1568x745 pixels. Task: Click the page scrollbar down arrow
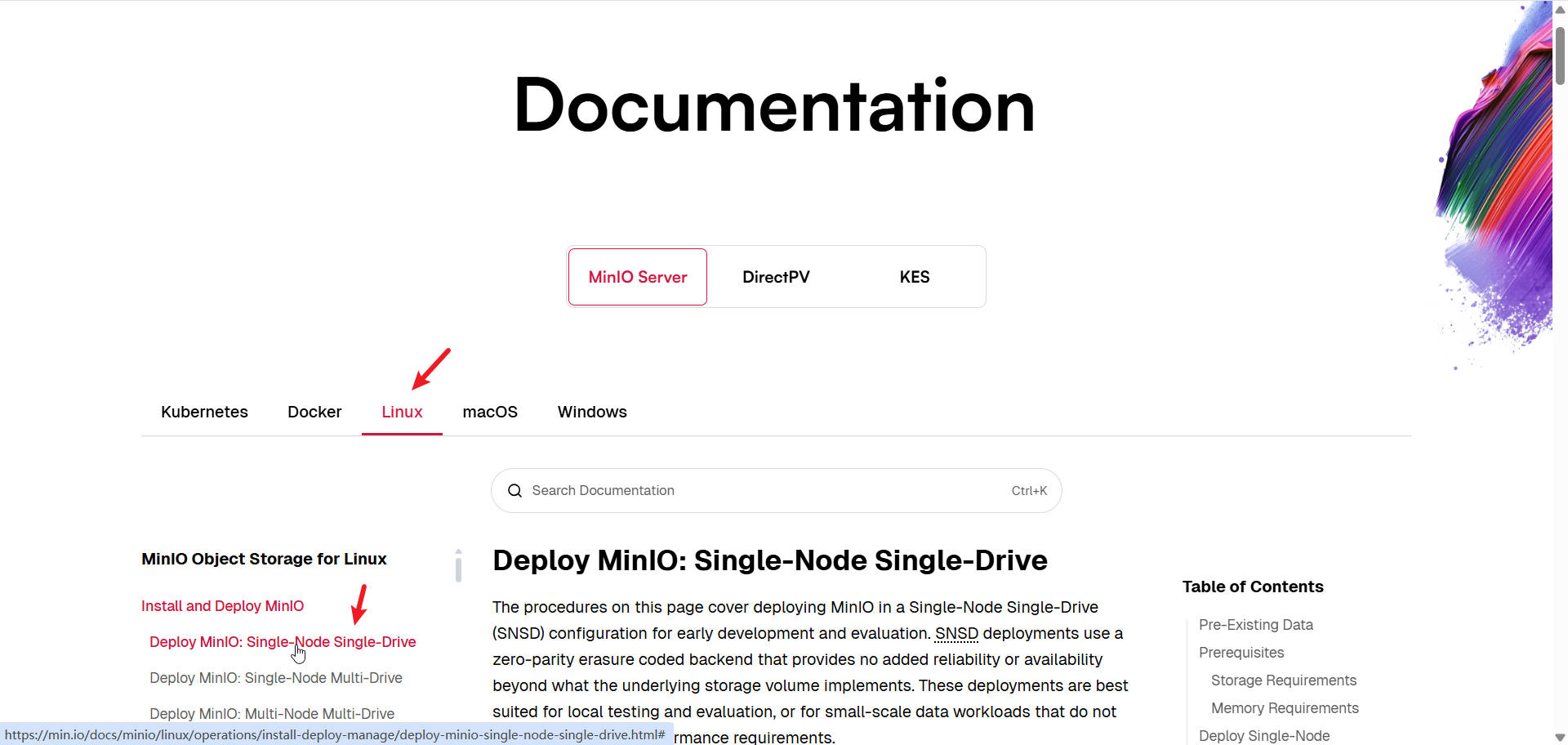(1560, 738)
